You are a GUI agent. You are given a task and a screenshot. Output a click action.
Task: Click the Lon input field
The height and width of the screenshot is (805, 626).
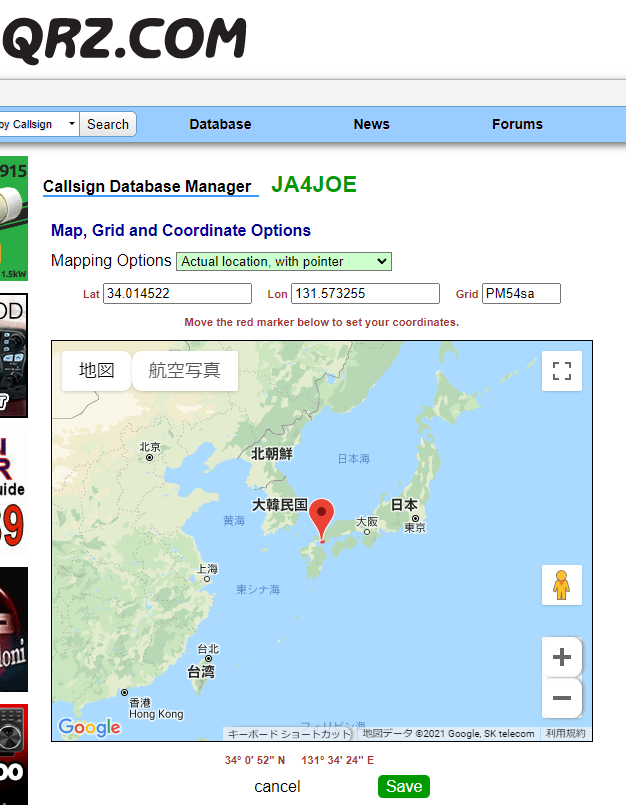365,294
